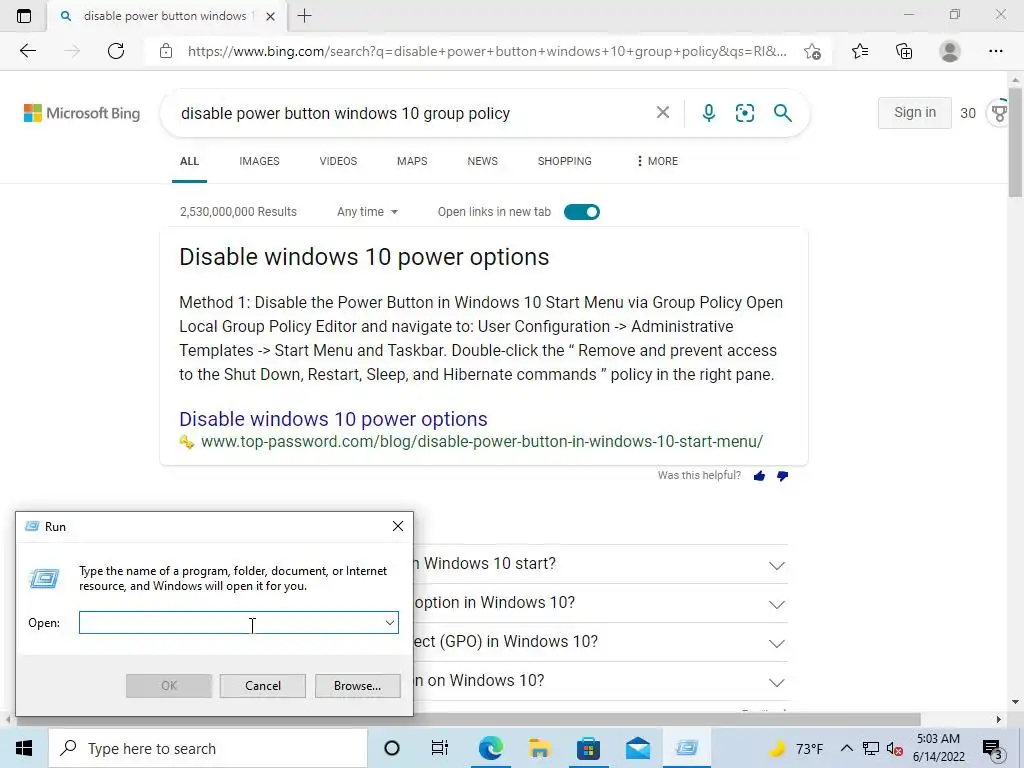Open the Windows Start menu
The width and height of the screenshot is (1024, 768).
[24, 748]
